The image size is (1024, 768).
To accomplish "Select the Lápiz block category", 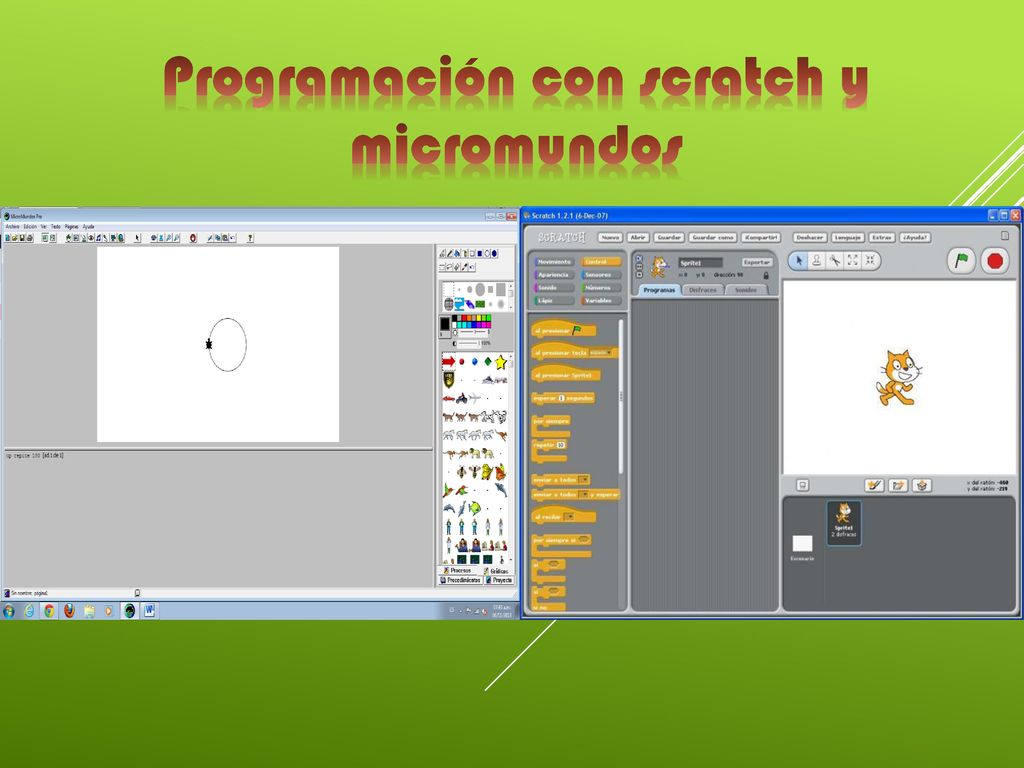I will tap(554, 300).
